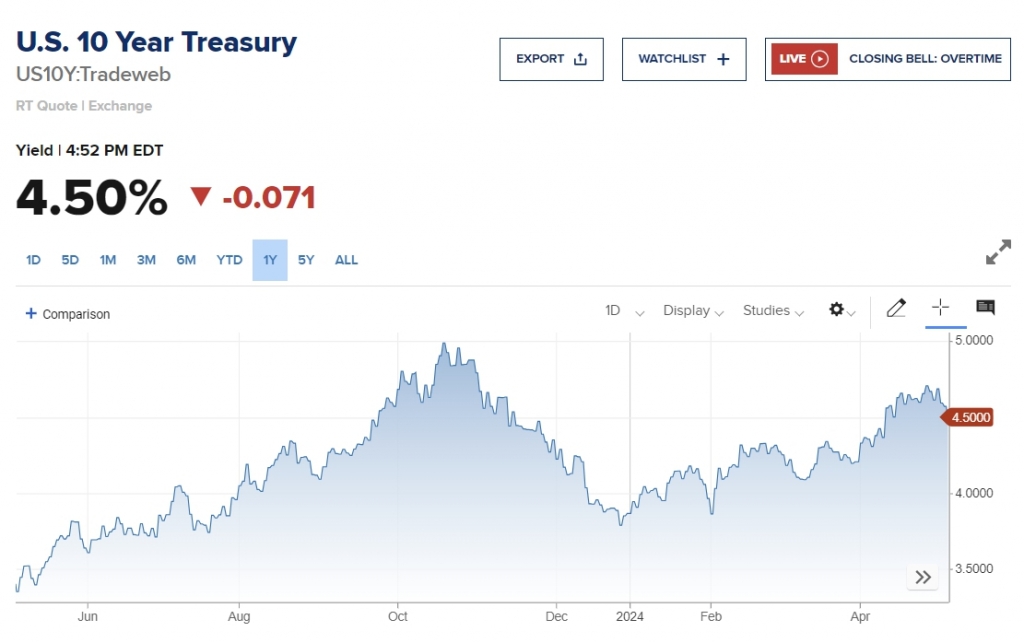Screen dimensions: 1024x643
Task: Add a Comparison symbol
Action: coord(68,314)
